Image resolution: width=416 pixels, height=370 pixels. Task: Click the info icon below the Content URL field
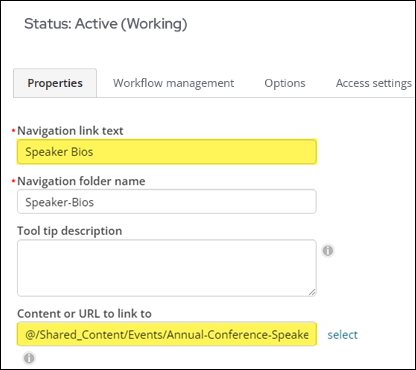pyautogui.click(x=29, y=358)
